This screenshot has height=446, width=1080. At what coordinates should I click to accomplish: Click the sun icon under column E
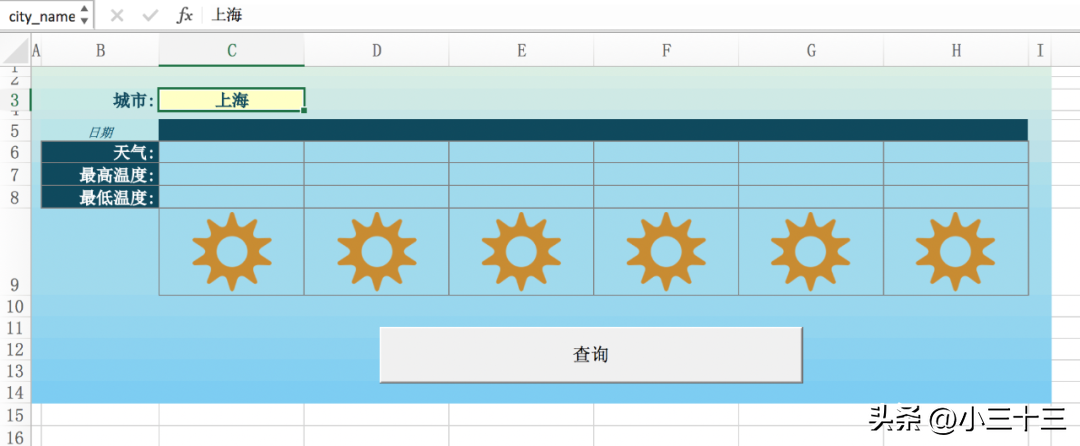[521, 251]
